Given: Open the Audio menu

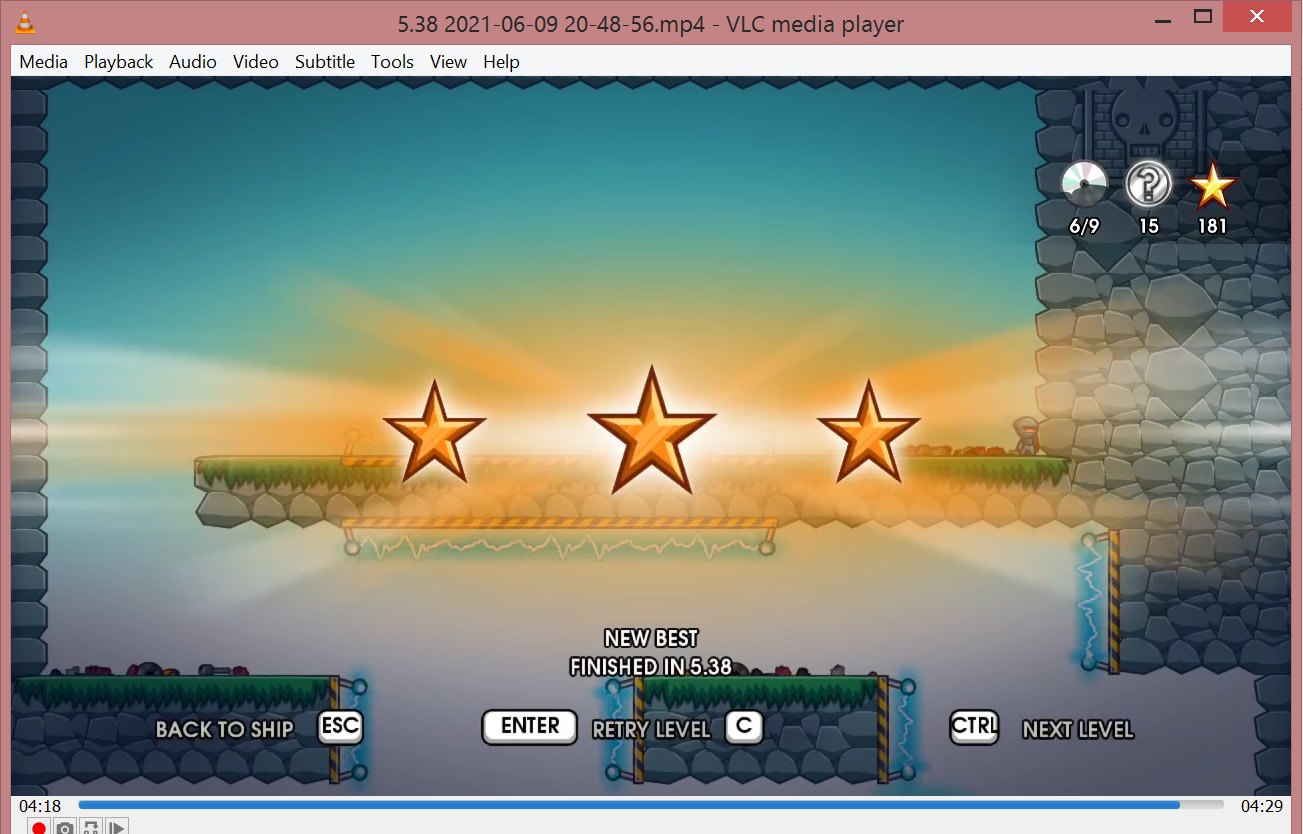Looking at the screenshot, I should click(193, 62).
